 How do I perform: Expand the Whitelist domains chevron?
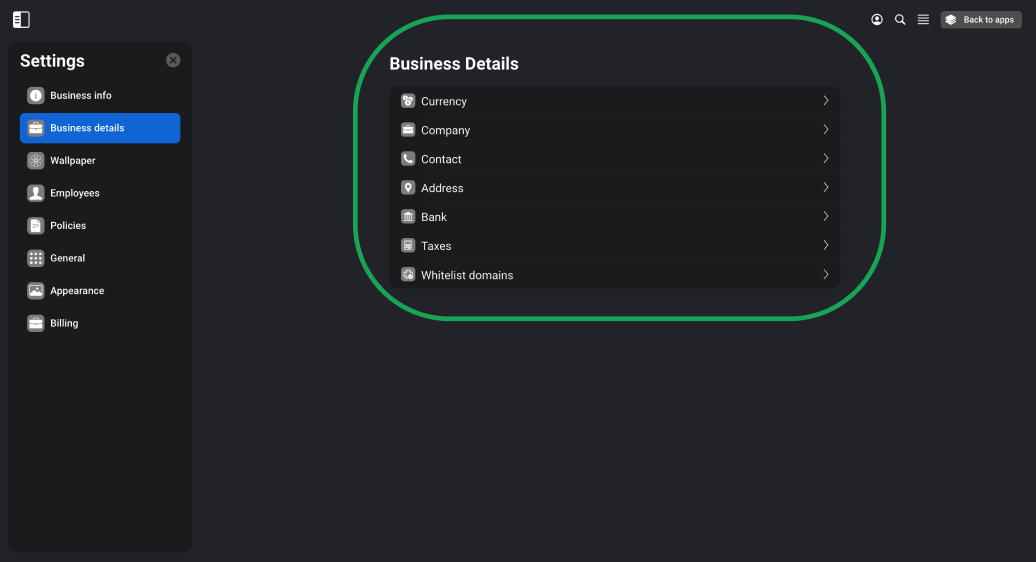click(826, 274)
